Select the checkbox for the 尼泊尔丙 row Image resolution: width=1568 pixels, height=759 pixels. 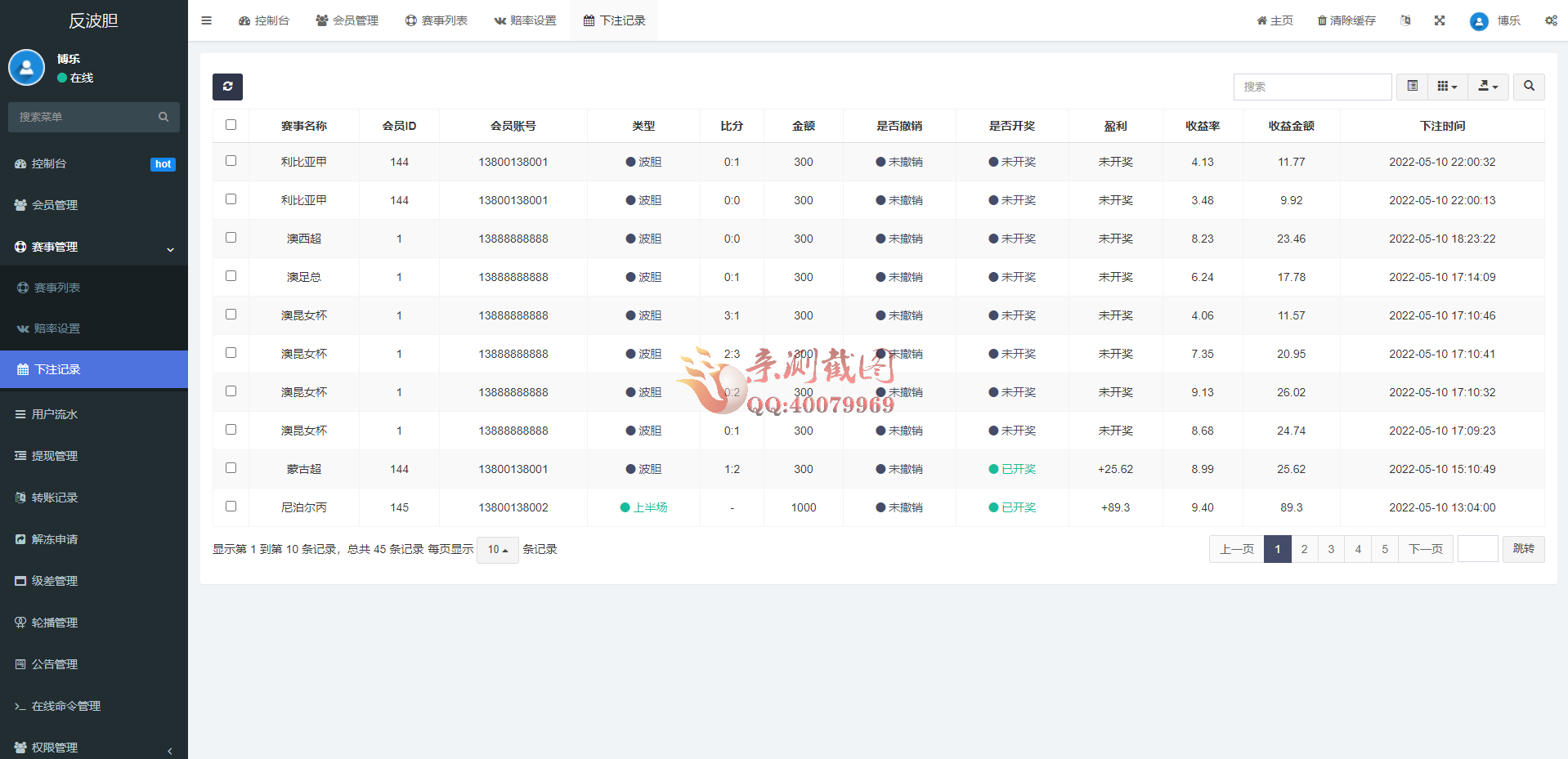(231, 507)
